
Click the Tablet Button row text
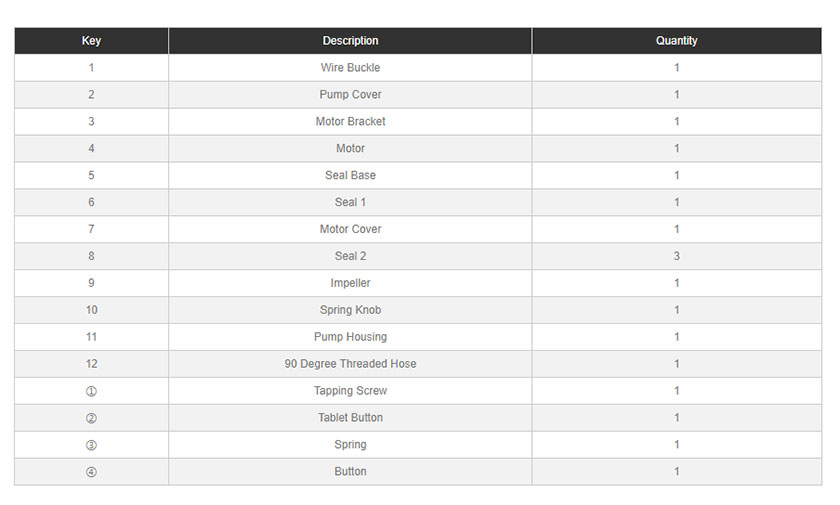click(350, 418)
